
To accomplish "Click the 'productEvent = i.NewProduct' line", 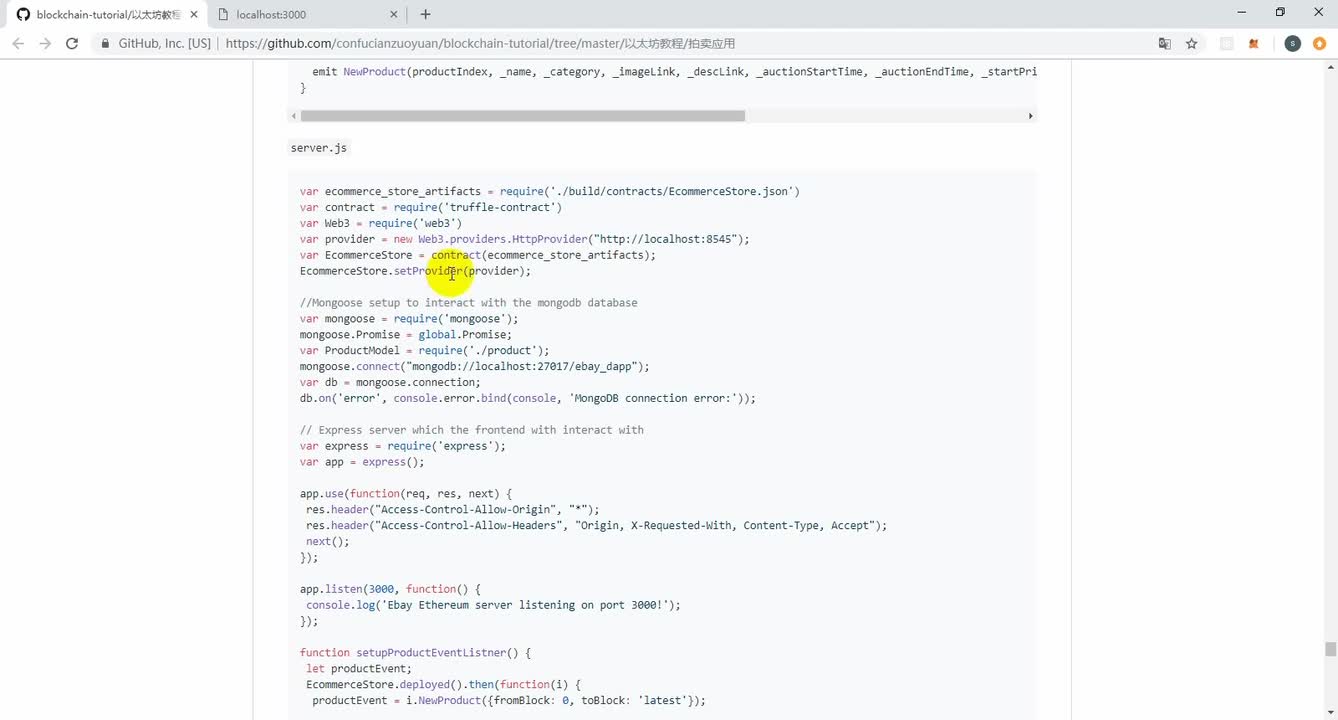I will click(509, 701).
